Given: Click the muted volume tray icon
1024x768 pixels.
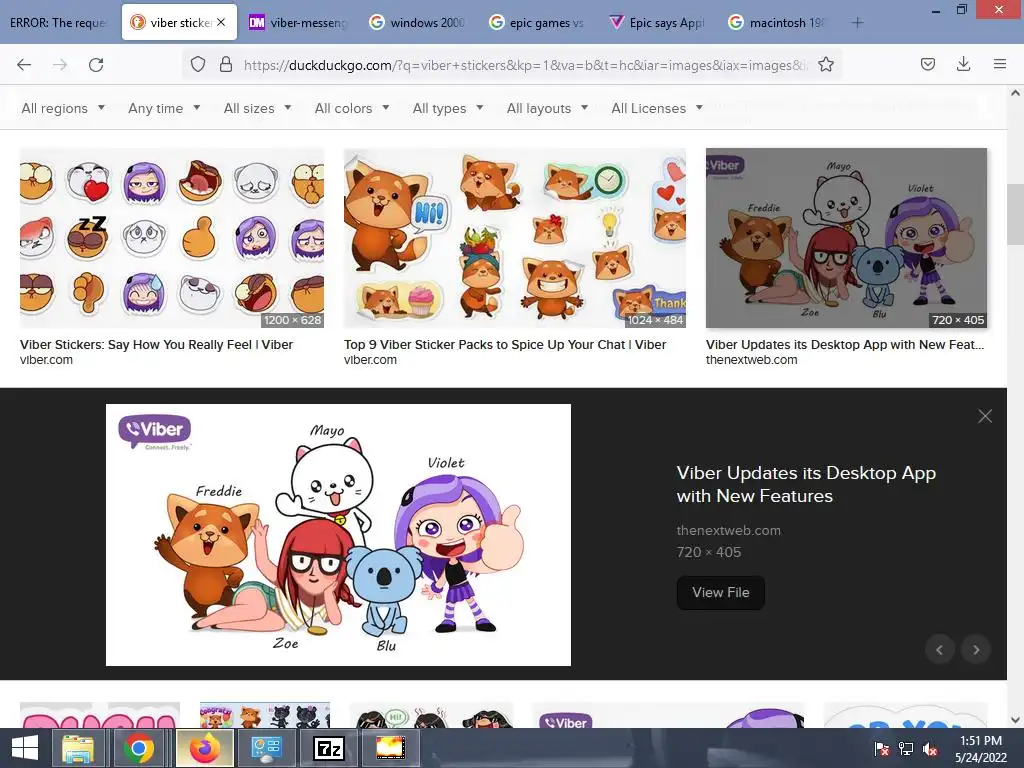Looking at the screenshot, I should (930, 749).
